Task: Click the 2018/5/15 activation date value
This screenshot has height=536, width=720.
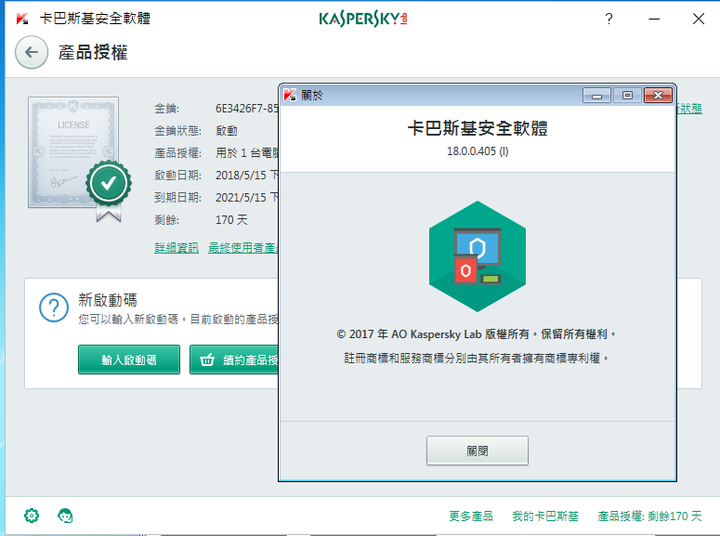Action: 247,175
